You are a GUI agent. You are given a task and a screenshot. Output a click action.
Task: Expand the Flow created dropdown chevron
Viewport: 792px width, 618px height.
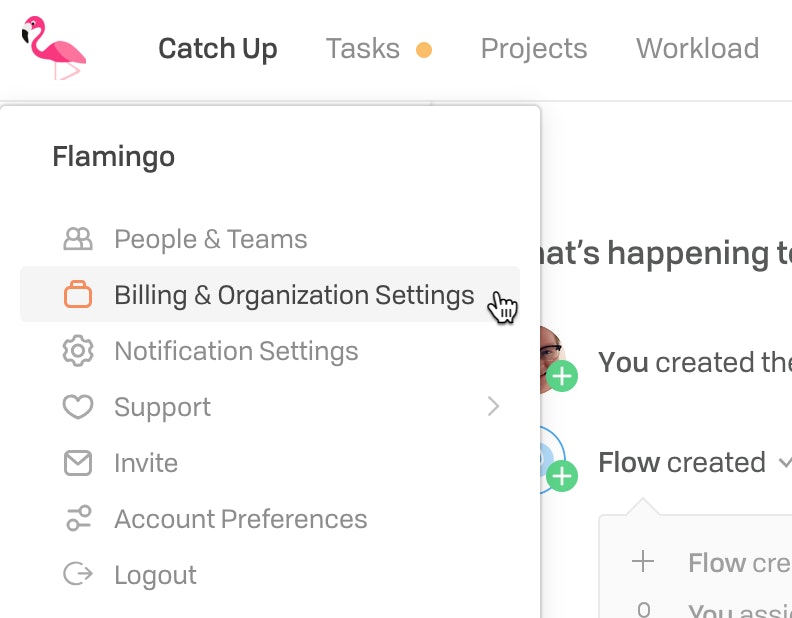pos(785,462)
